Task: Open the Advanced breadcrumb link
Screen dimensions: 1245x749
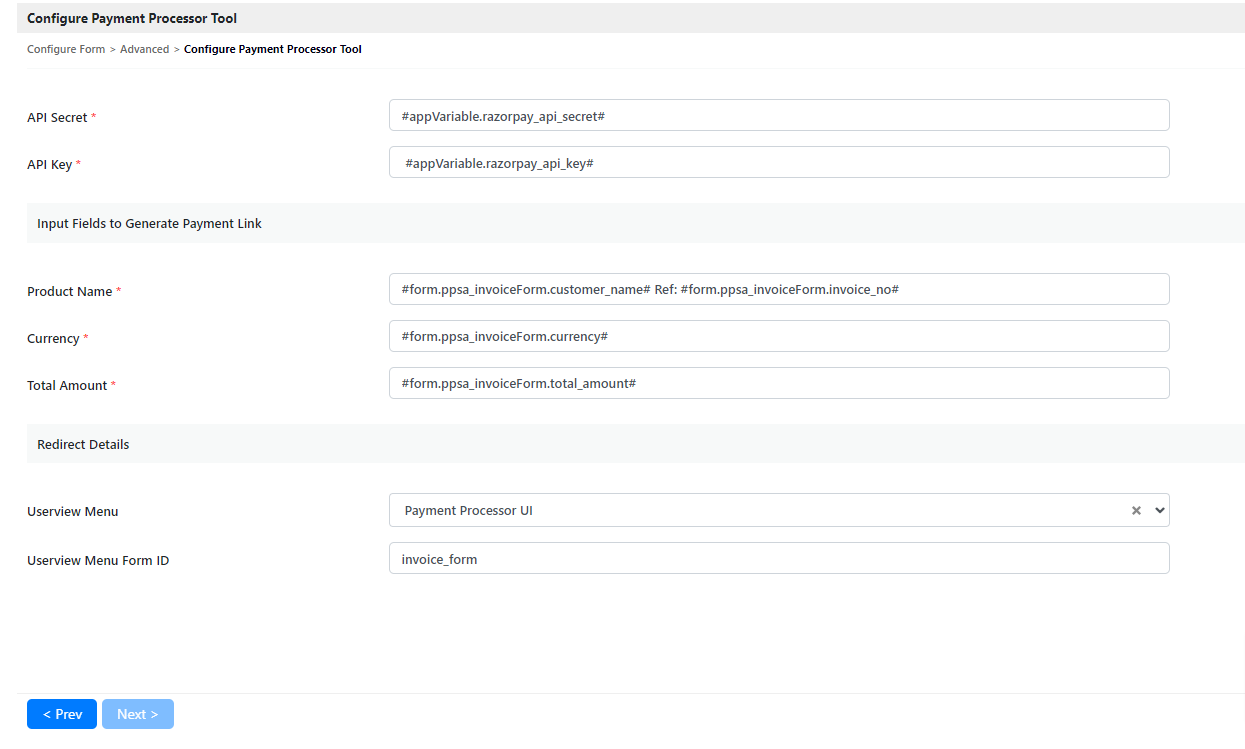Action: pyautogui.click(x=145, y=49)
